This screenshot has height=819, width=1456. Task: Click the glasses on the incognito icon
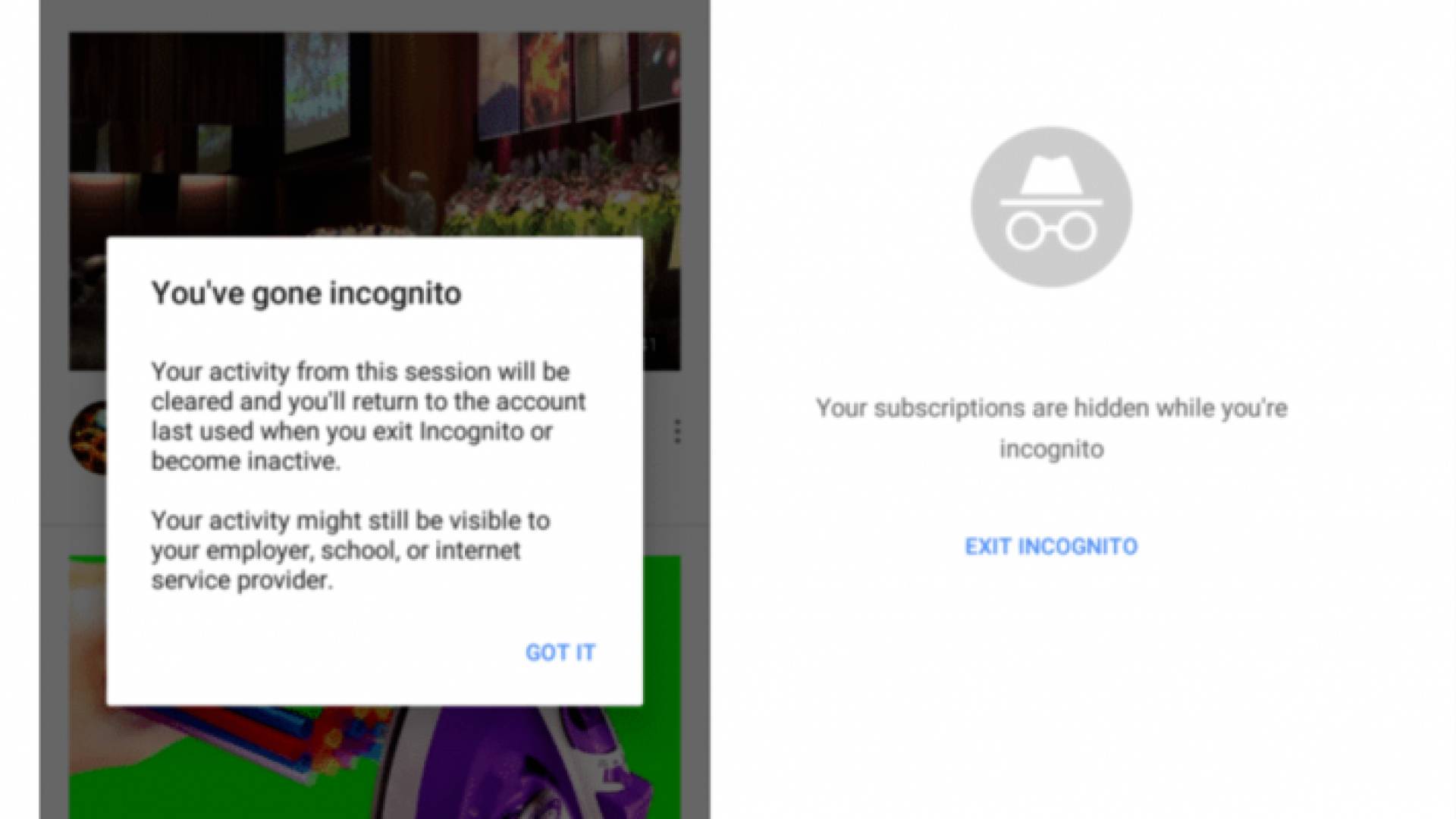pos(1051,231)
